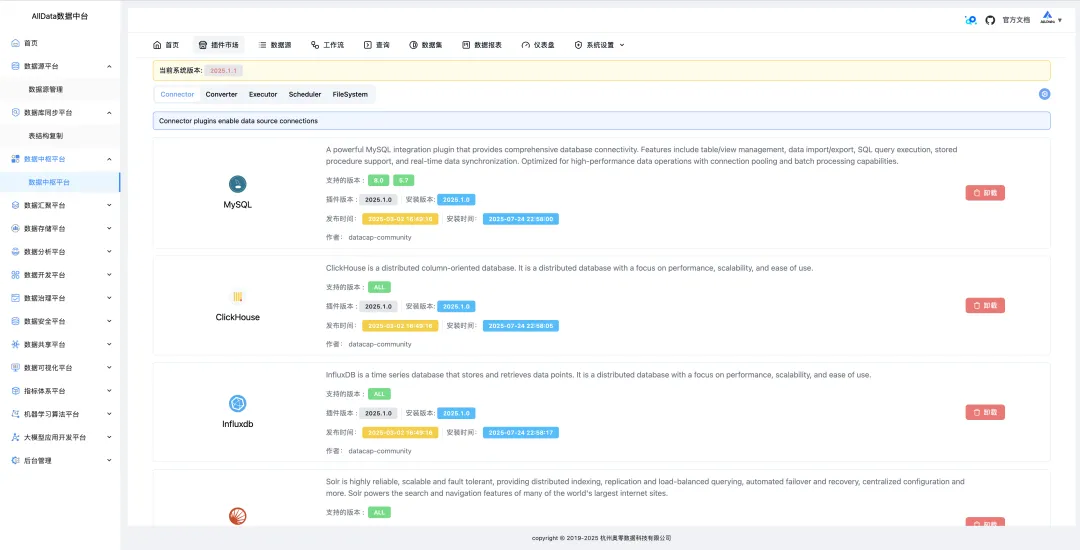
Task: Click the 数据库同步平台 sidebar icon
Action: click(15, 112)
